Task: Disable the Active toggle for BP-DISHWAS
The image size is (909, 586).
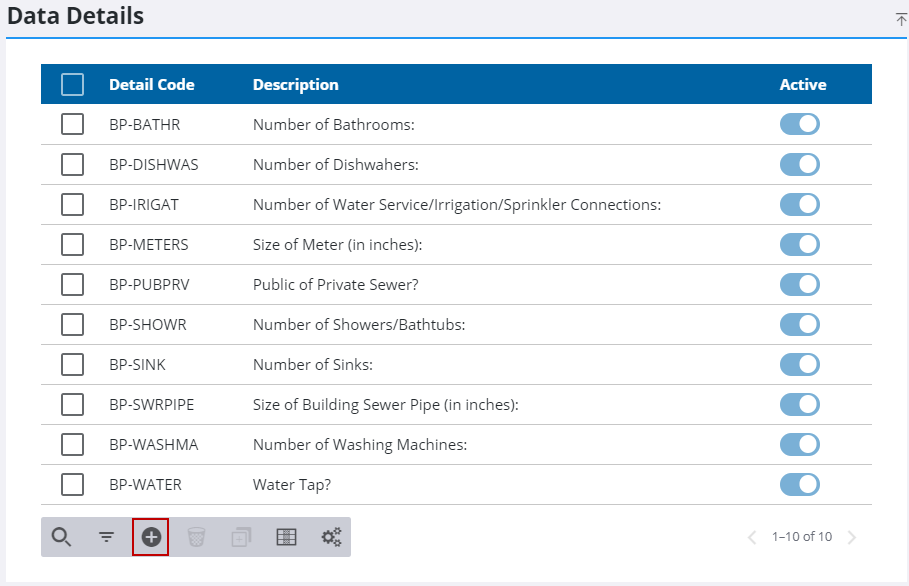Action: (799, 164)
